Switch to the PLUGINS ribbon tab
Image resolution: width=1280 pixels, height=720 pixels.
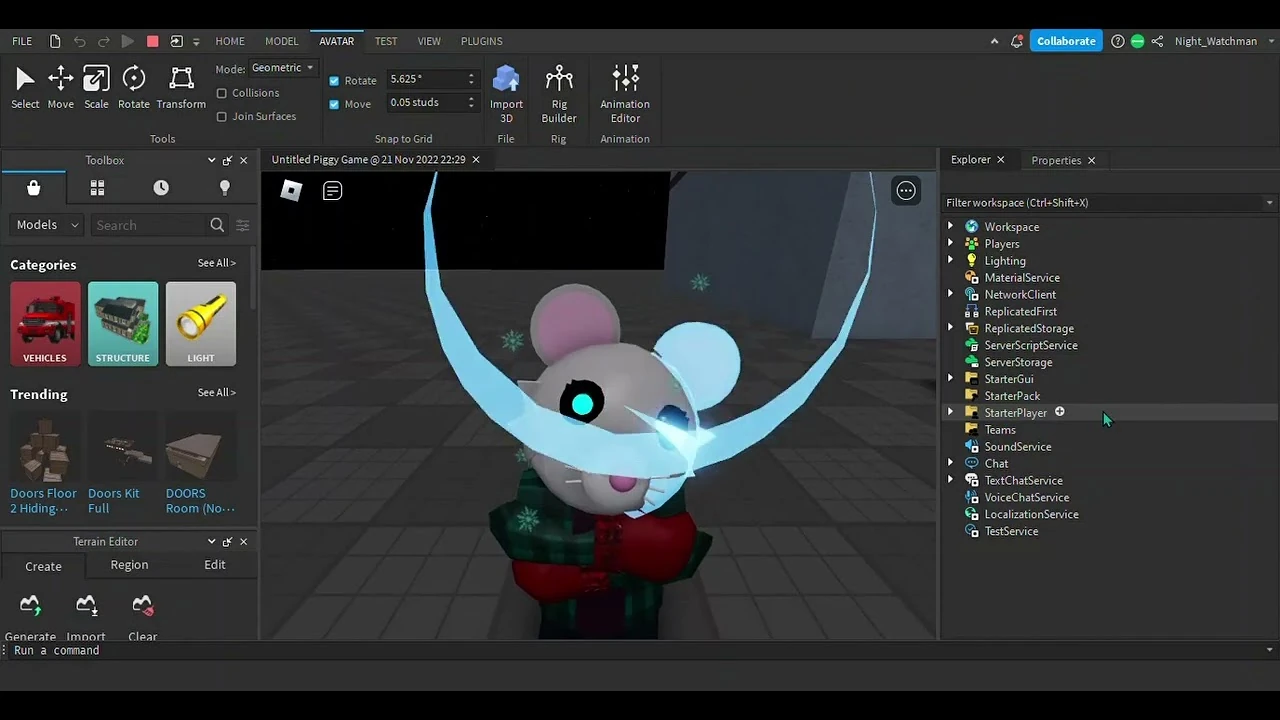click(x=481, y=41)
